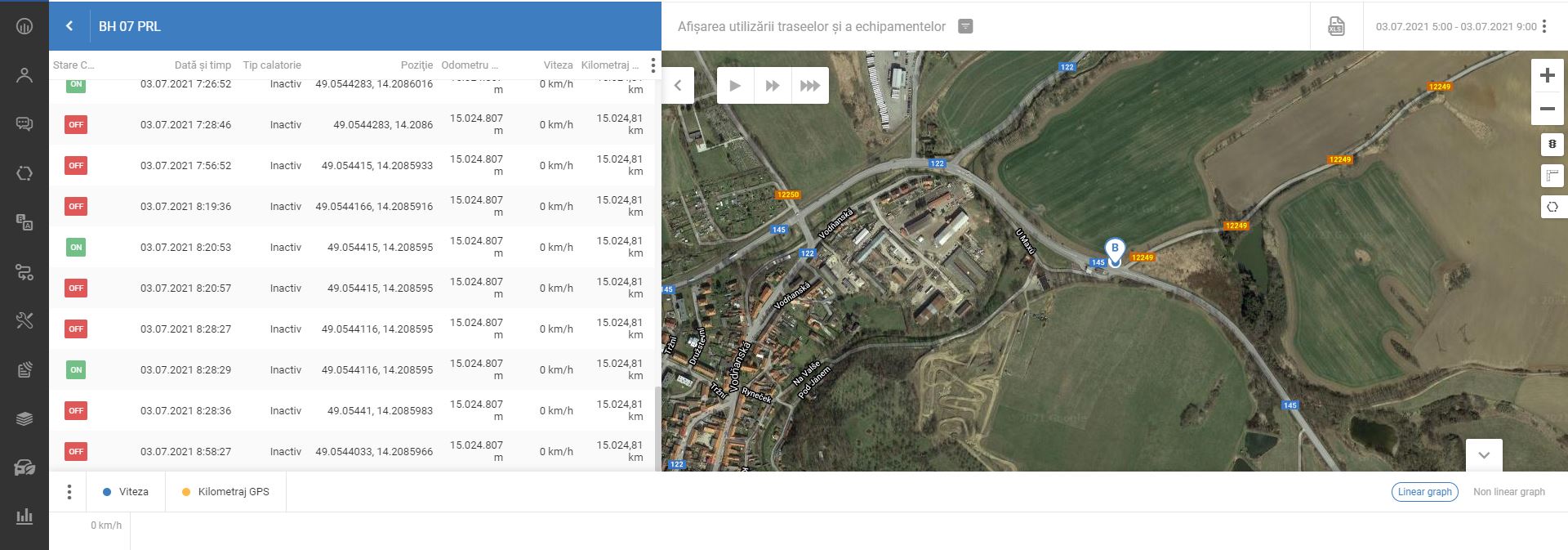Open the messages chat icon in the sidebar

(x=24, y=124)
